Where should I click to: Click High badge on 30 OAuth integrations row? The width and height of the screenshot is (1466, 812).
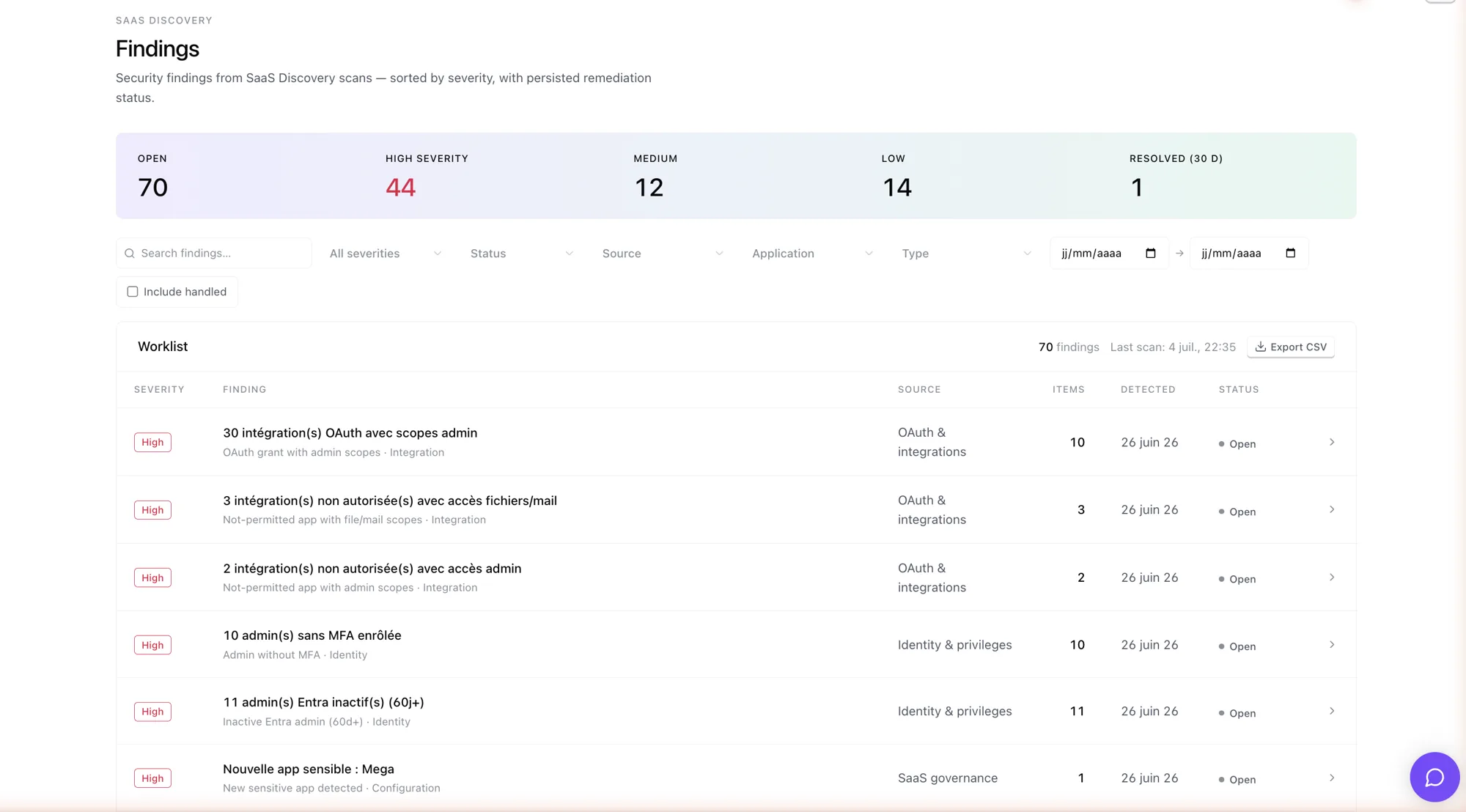click(x=152, y=442)
